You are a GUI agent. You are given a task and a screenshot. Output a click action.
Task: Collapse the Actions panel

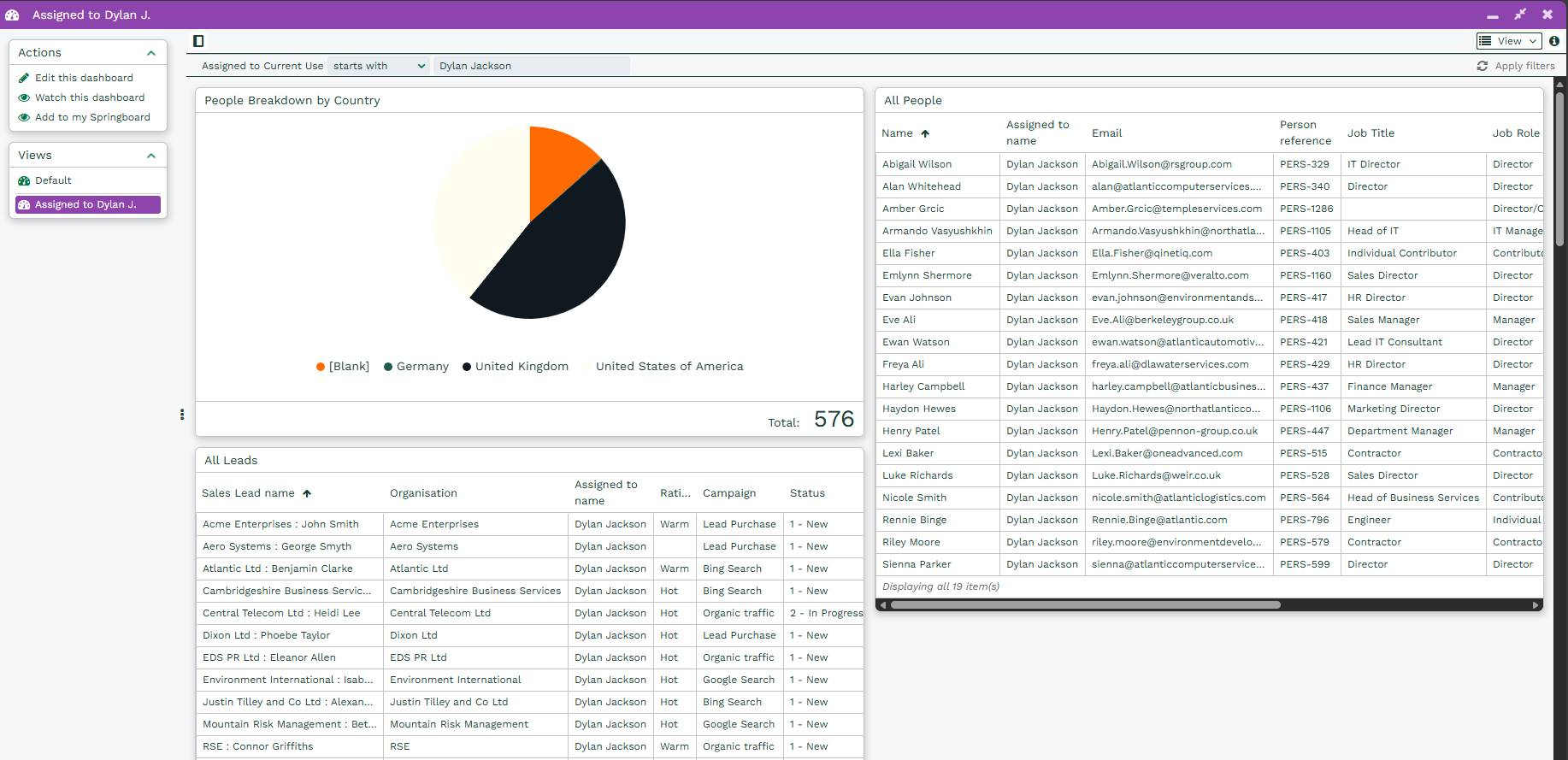click(x=151, y=53)
